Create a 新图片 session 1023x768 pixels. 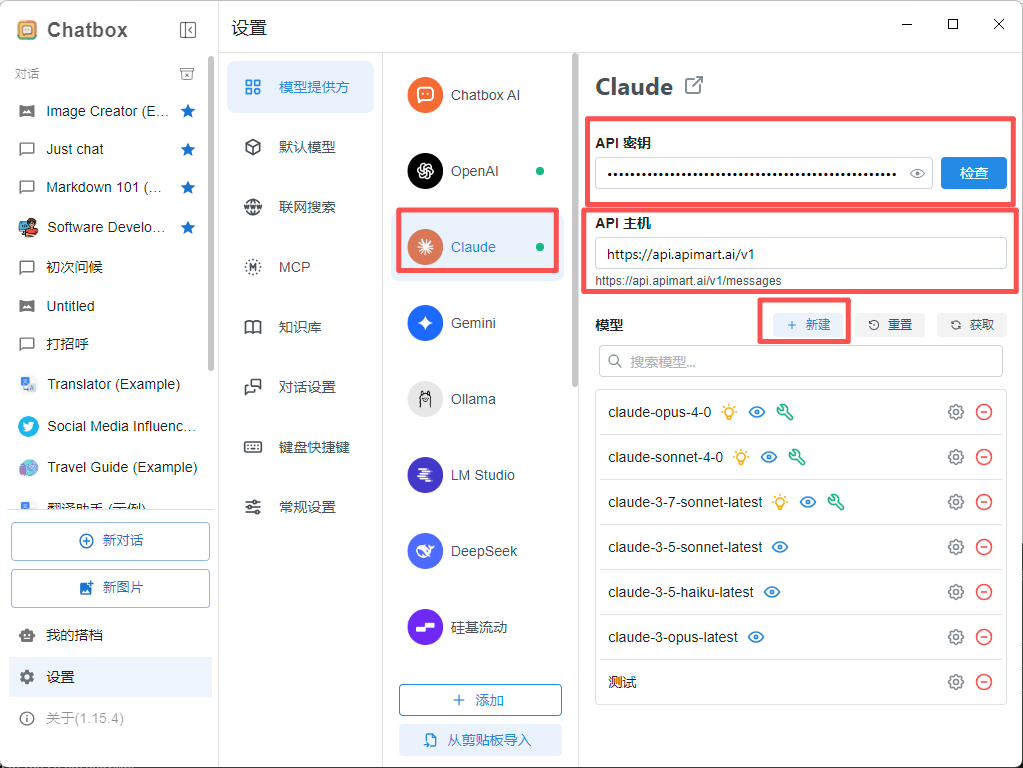click(110, 588)
